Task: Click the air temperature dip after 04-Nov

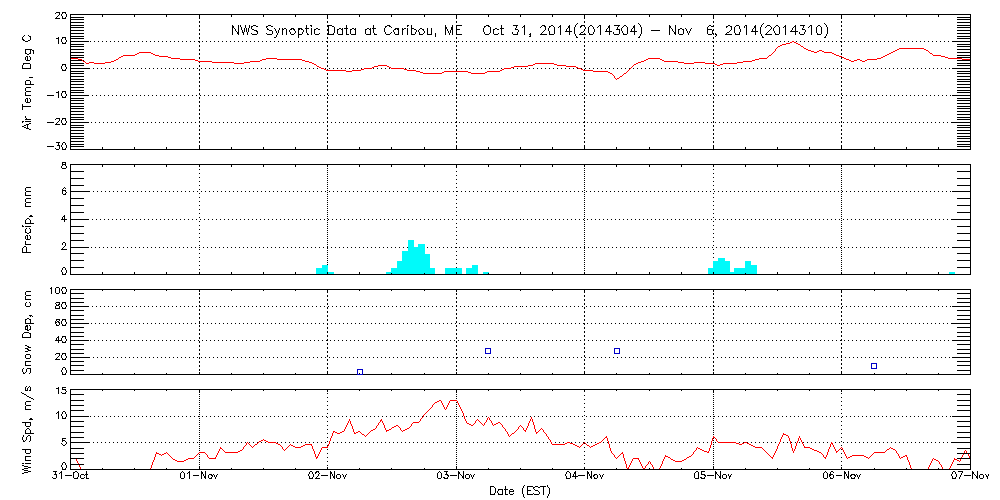Action: point(616,78)
